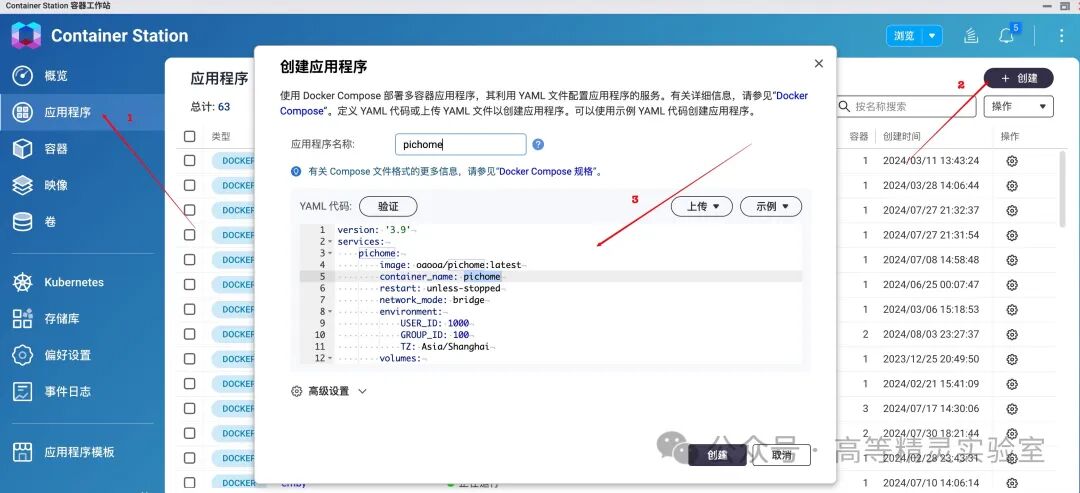Check the row created 2023/12/25 20:49:50
Image resolution: width=1080 pixels, height=493 pixels.
coord(190,359)
